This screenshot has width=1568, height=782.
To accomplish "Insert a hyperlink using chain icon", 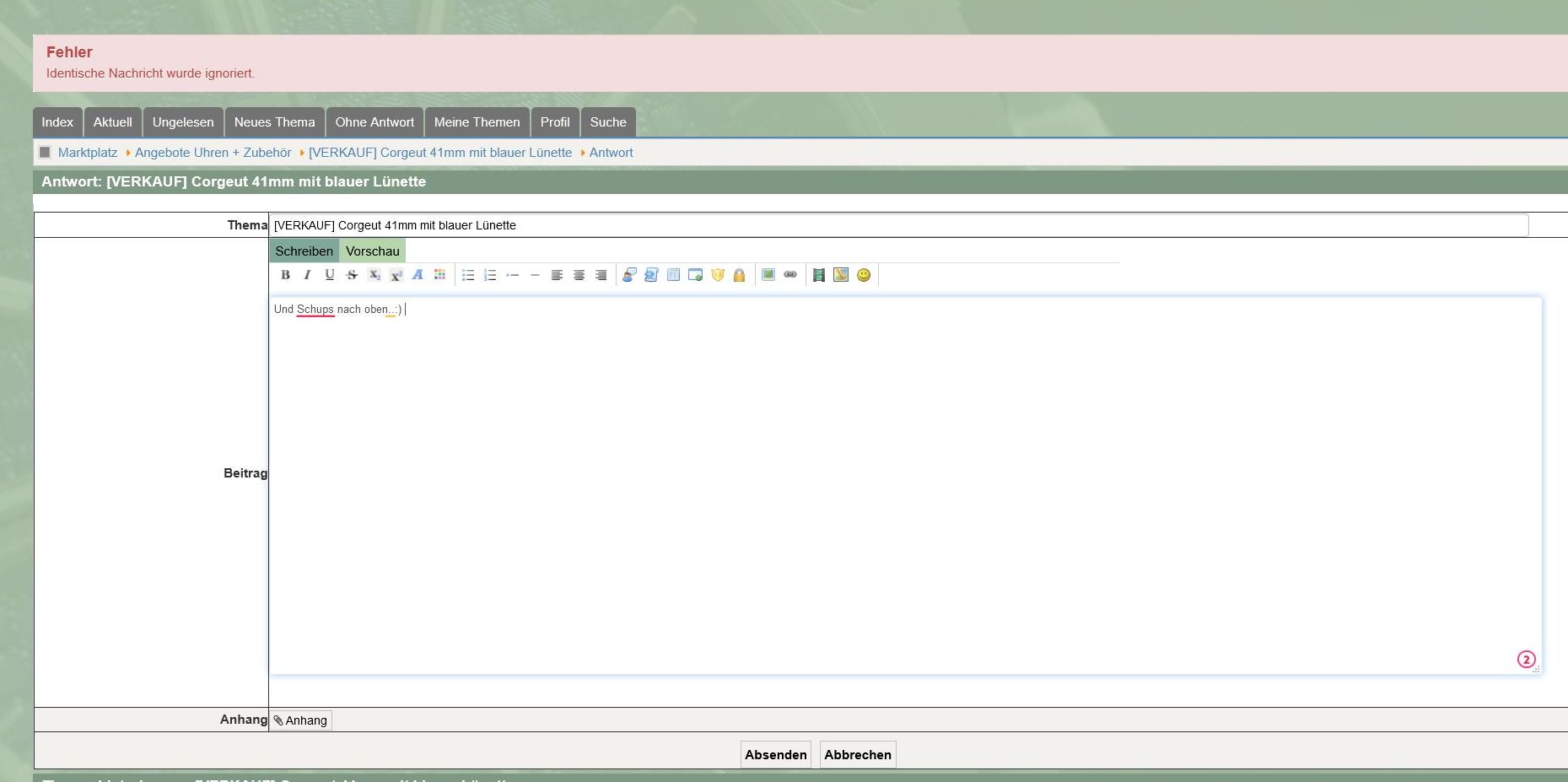I will 790,275.
